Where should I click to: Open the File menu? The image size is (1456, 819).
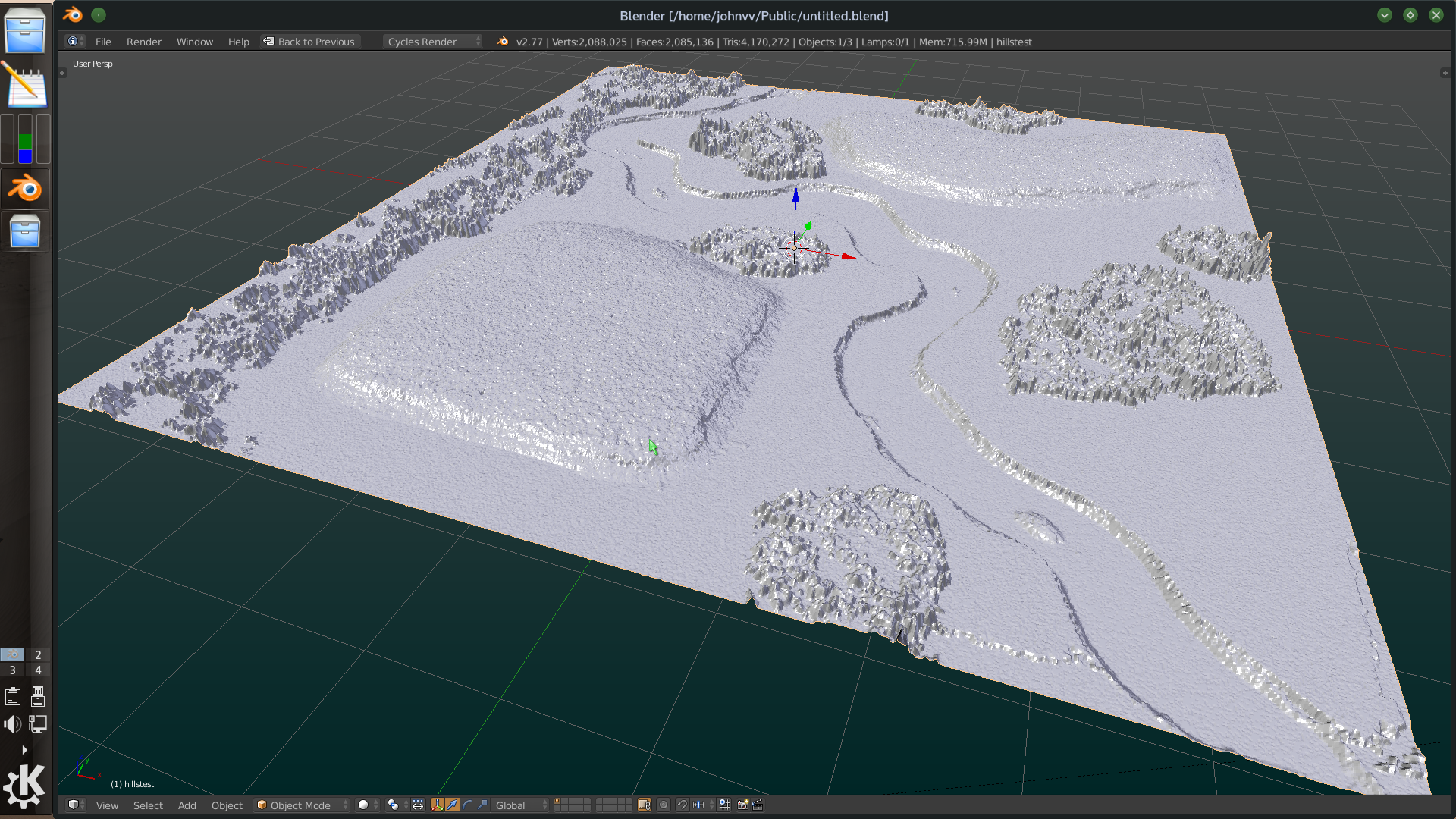click(x=103, y=42)
